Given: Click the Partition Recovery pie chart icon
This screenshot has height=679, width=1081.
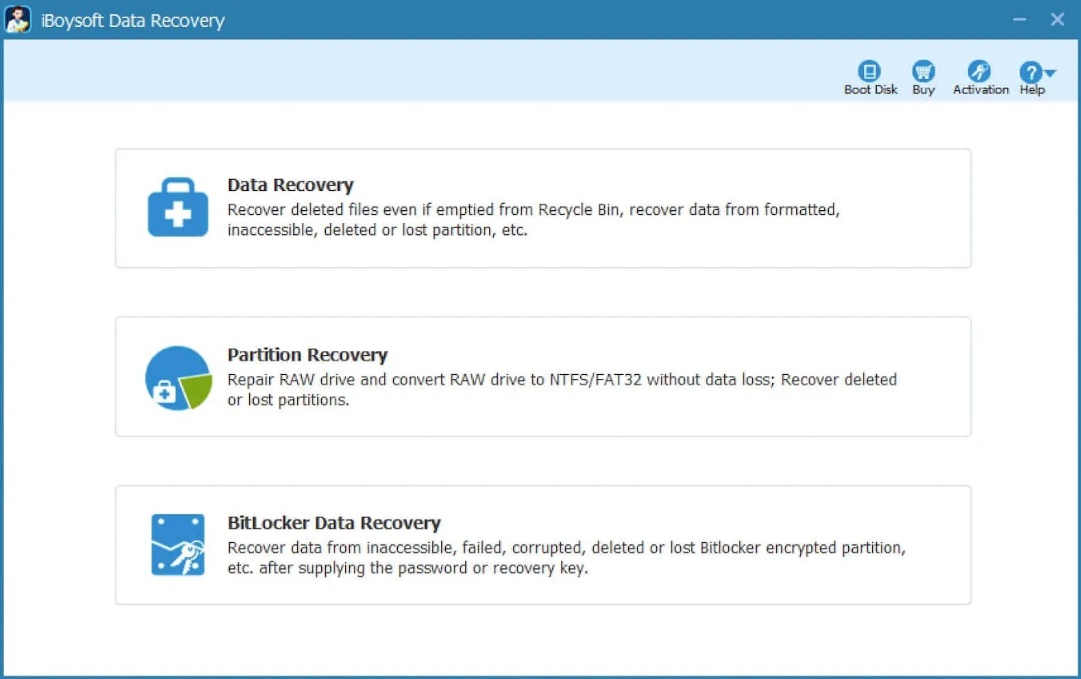Looking at the screenshot, I should point(178,378).
